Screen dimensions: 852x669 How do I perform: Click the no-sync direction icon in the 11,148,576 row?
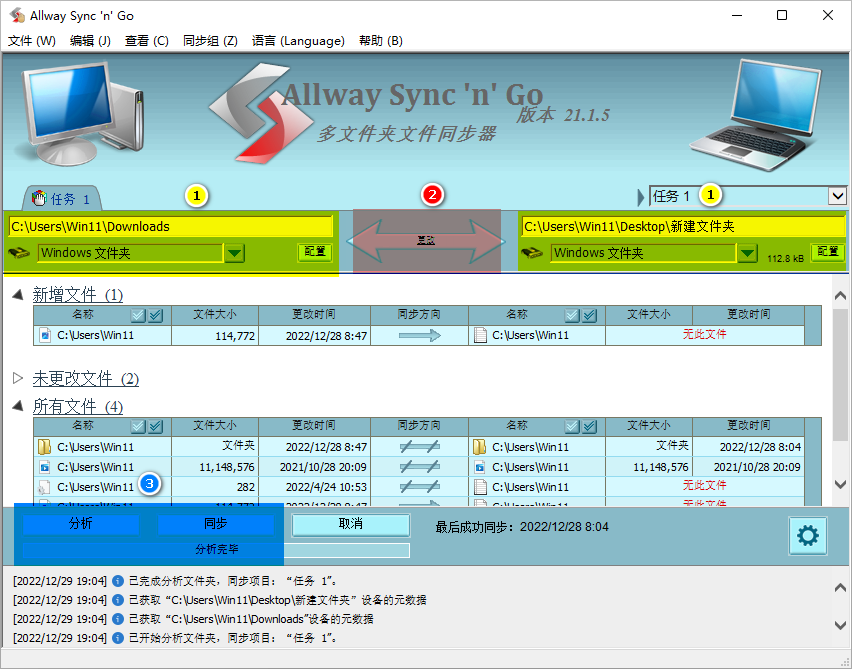pos(419,467)
